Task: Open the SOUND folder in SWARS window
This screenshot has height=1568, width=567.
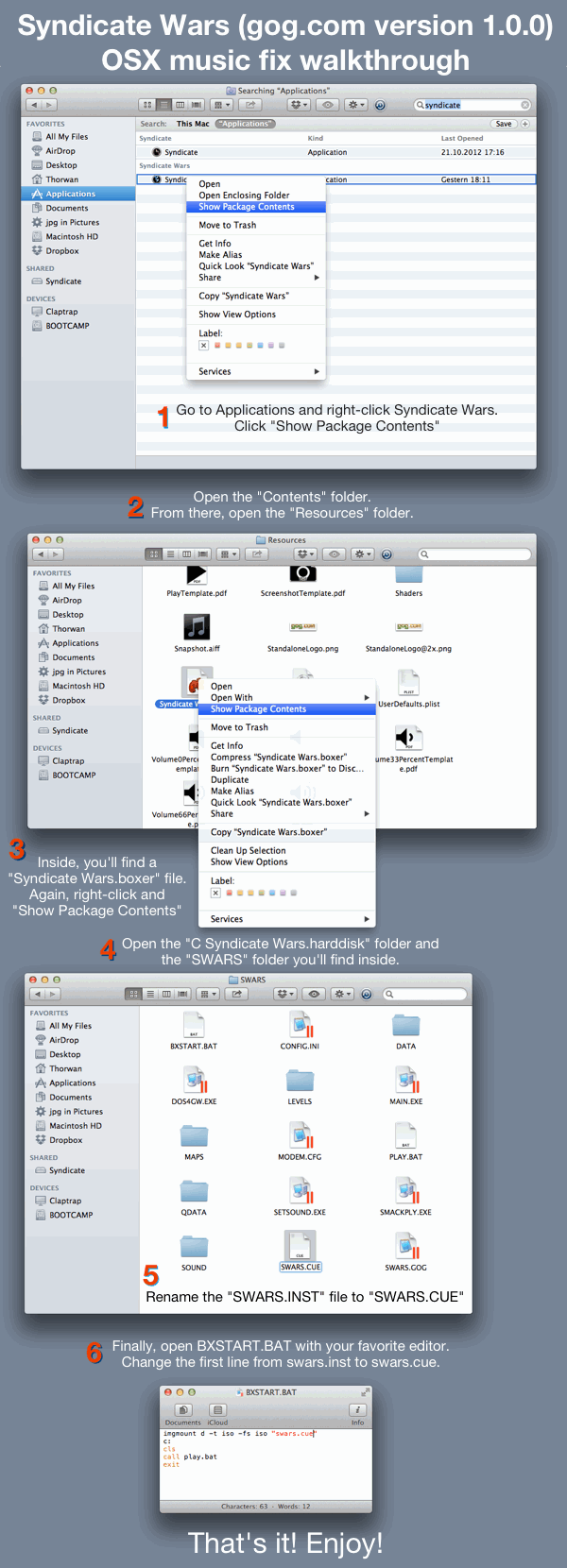Action: (194, 1246)
